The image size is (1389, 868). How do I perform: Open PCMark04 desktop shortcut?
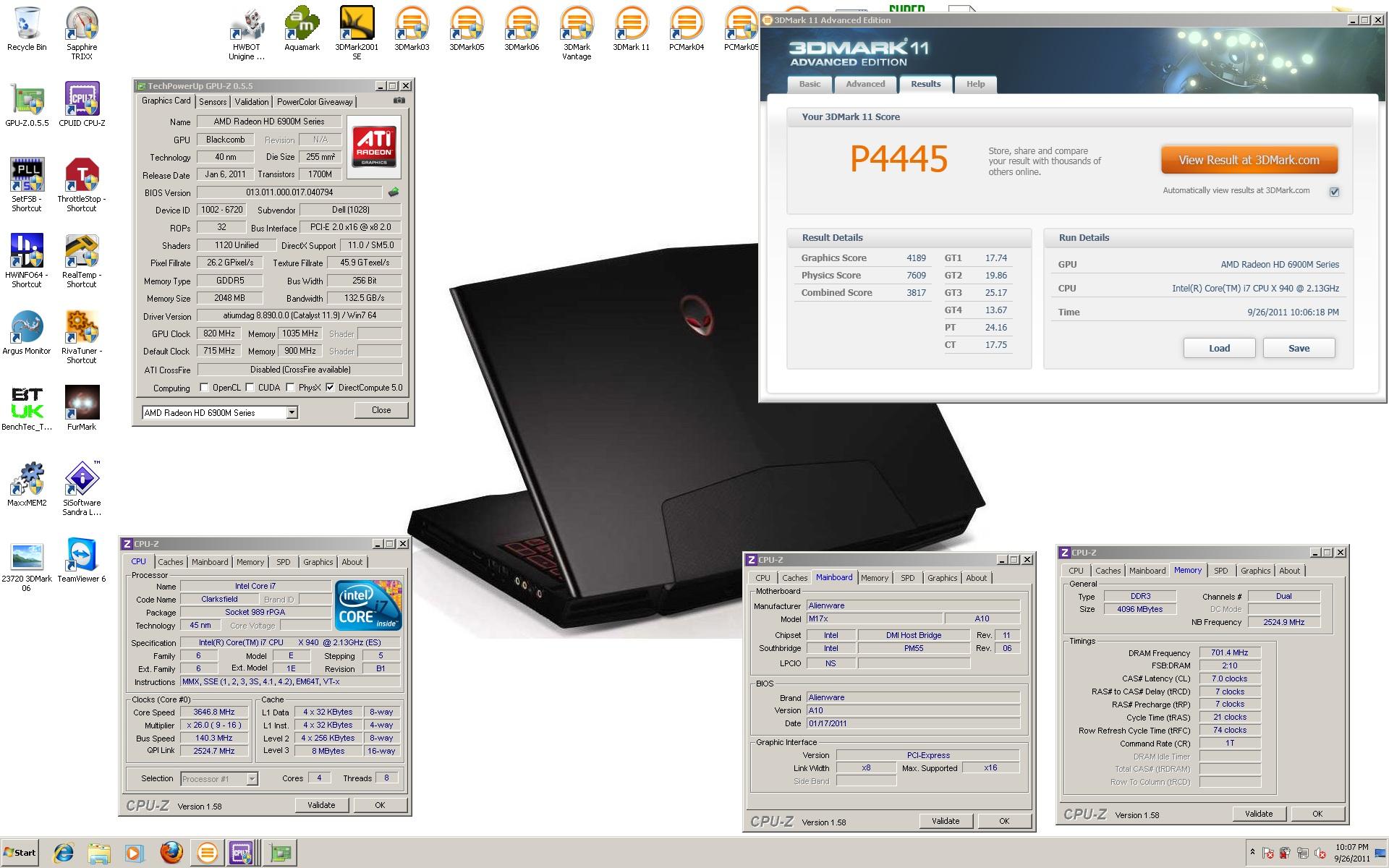coord(687,29)
